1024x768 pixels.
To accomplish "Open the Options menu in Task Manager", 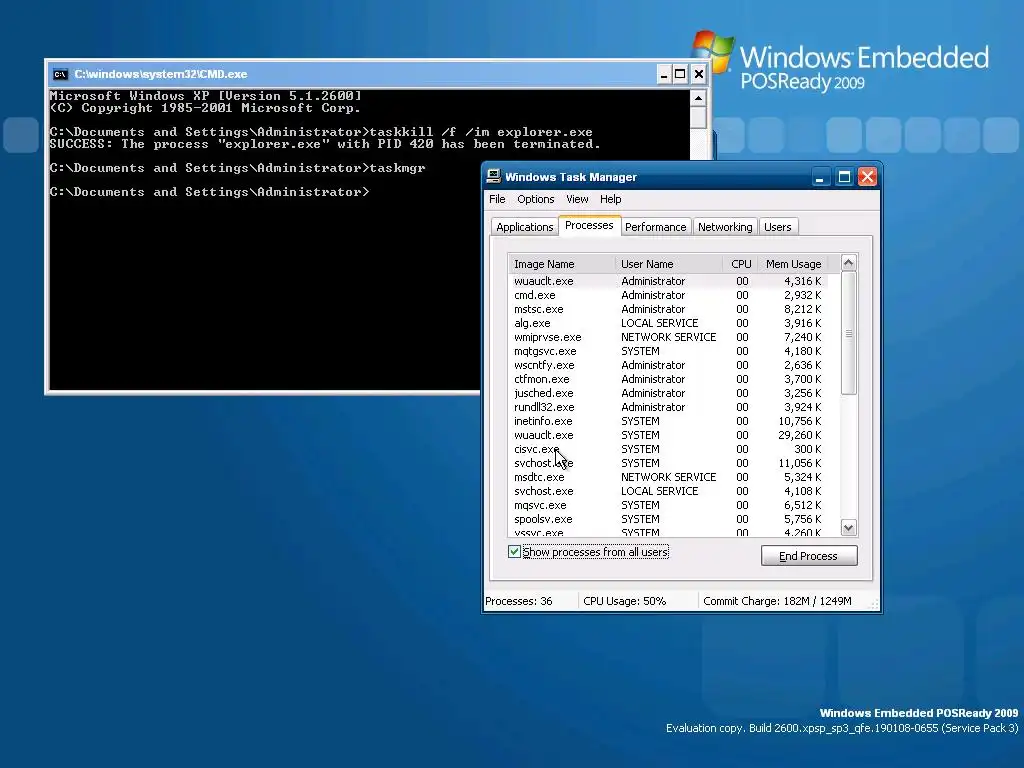I will (x=536, y=199).
